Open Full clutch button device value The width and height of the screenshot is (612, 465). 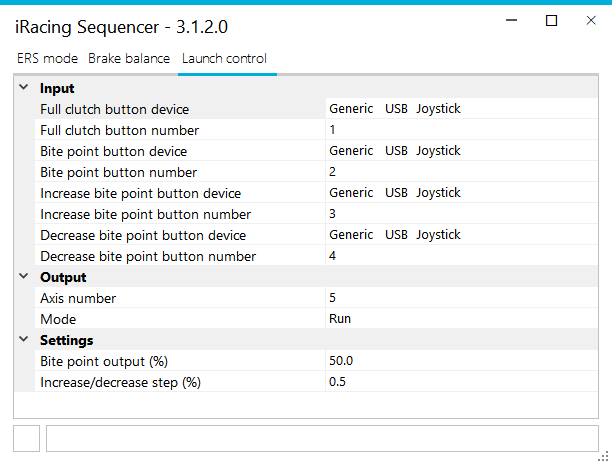pos(461,109)
